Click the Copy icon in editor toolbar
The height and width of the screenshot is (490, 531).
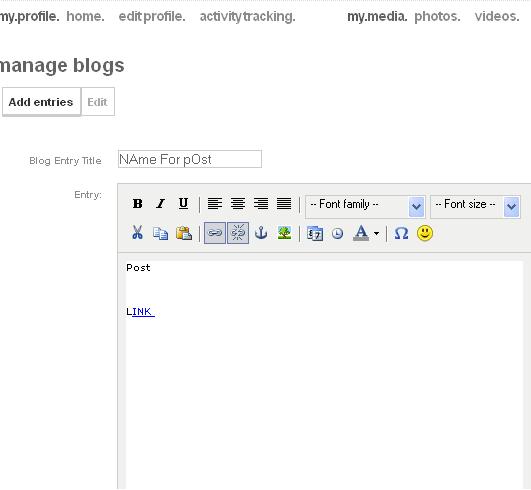coord(160,233)
